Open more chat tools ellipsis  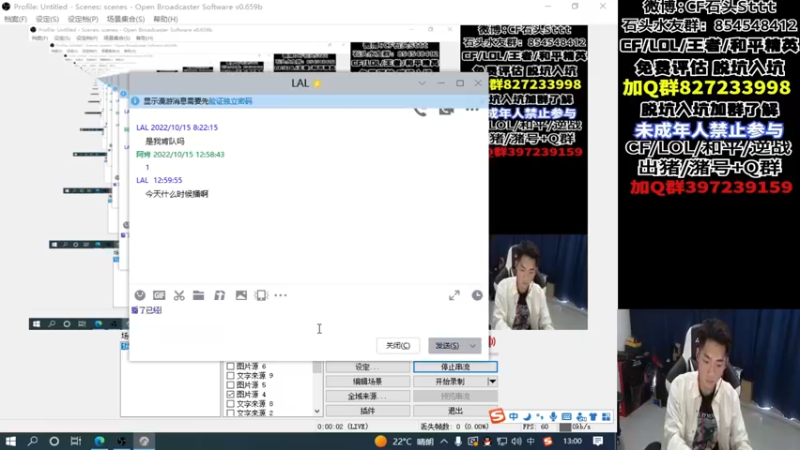coord(281,295)
